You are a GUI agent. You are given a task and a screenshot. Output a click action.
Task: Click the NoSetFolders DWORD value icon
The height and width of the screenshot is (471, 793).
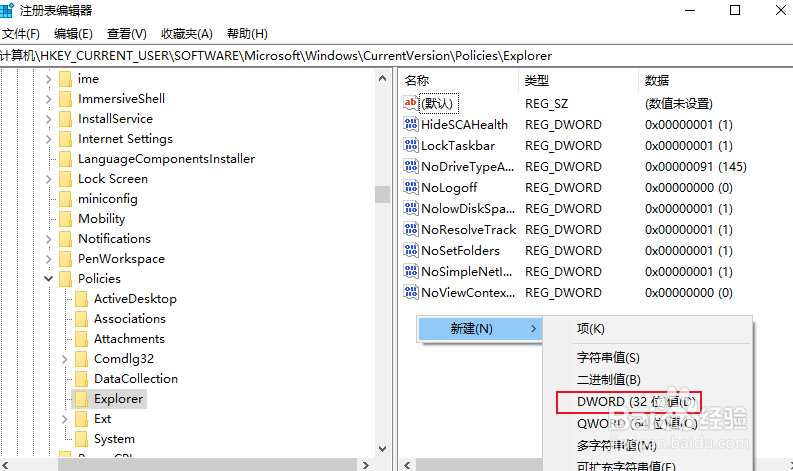pos(411,250)
